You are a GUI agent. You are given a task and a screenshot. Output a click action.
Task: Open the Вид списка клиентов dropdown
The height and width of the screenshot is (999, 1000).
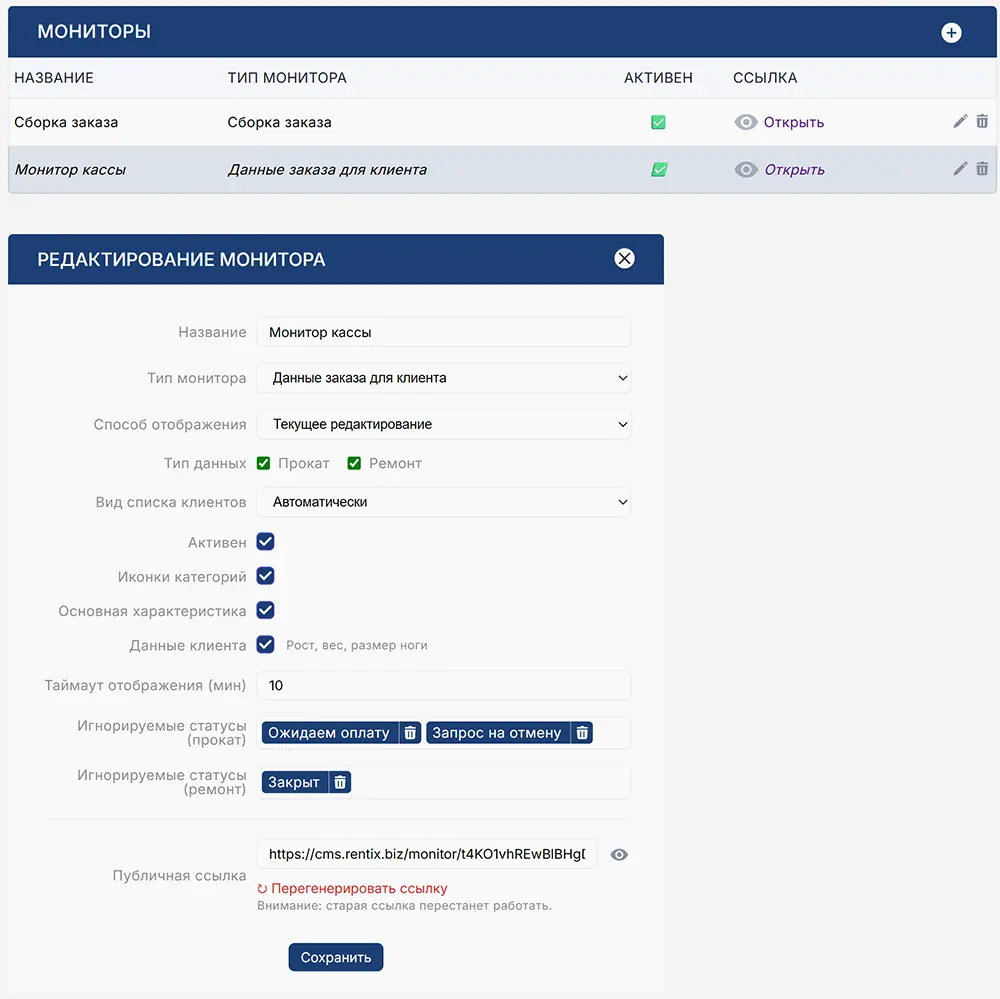pyautogui.click(x=444, y=502)
